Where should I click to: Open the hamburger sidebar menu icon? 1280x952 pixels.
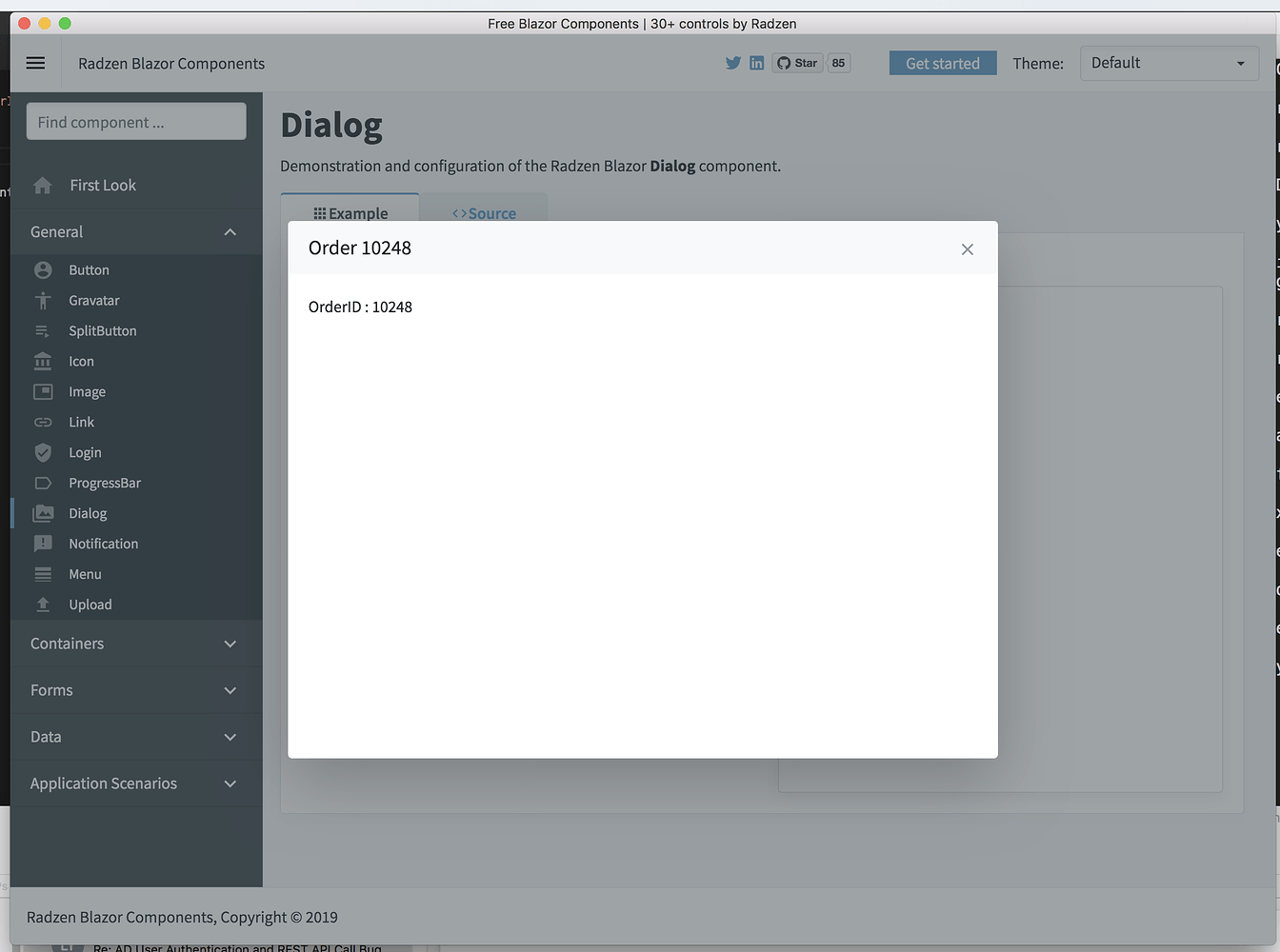click(35, 63)
